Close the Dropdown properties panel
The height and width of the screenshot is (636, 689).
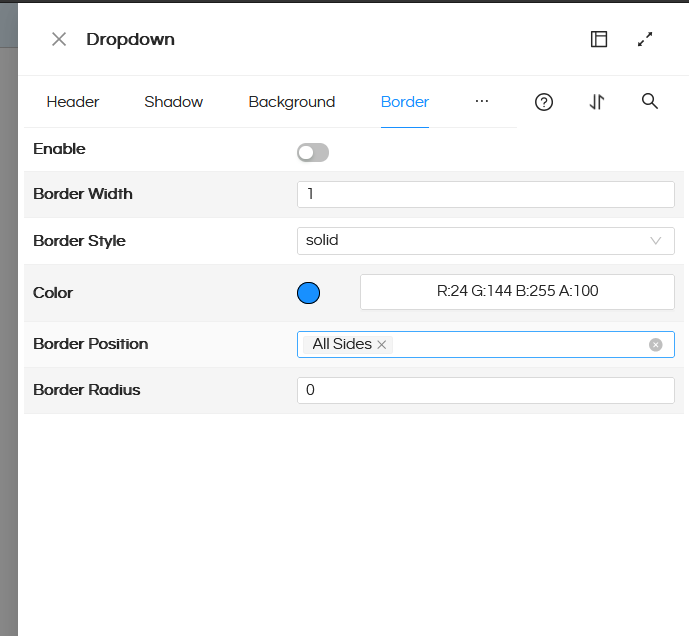tap(59, 39)
